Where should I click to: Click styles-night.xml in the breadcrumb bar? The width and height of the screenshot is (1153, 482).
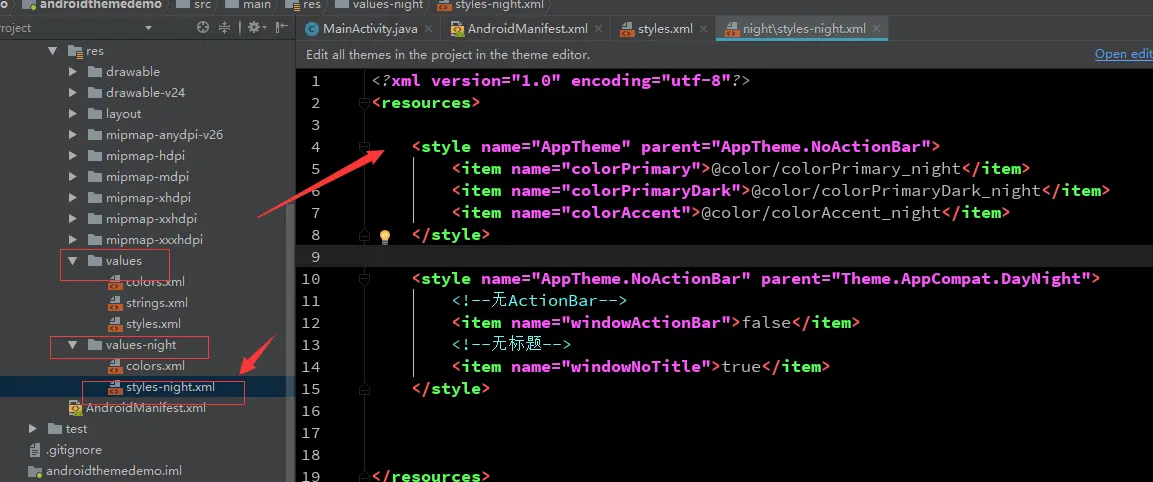click(500, 5)
